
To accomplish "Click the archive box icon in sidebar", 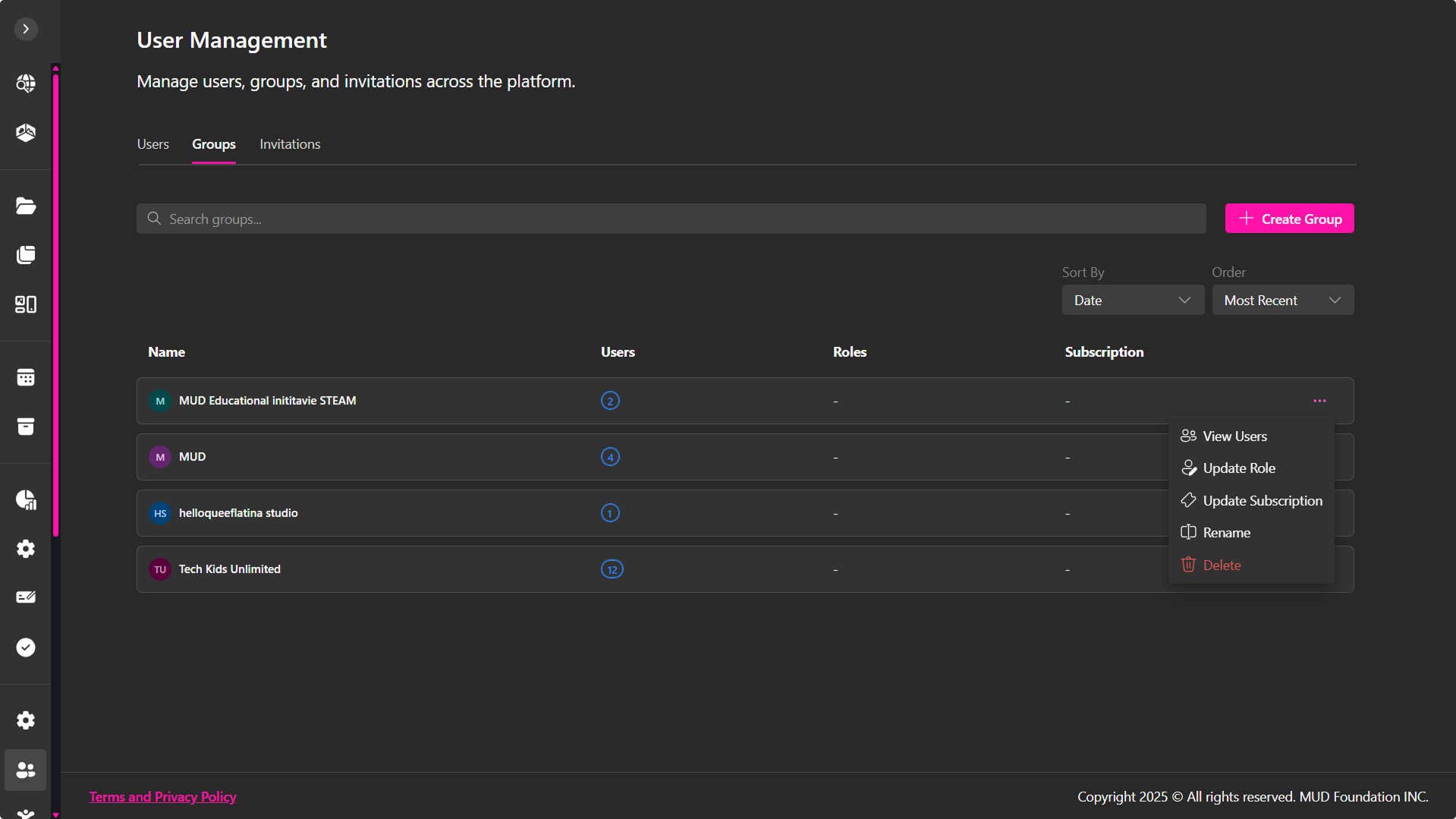I will point(26,427).
